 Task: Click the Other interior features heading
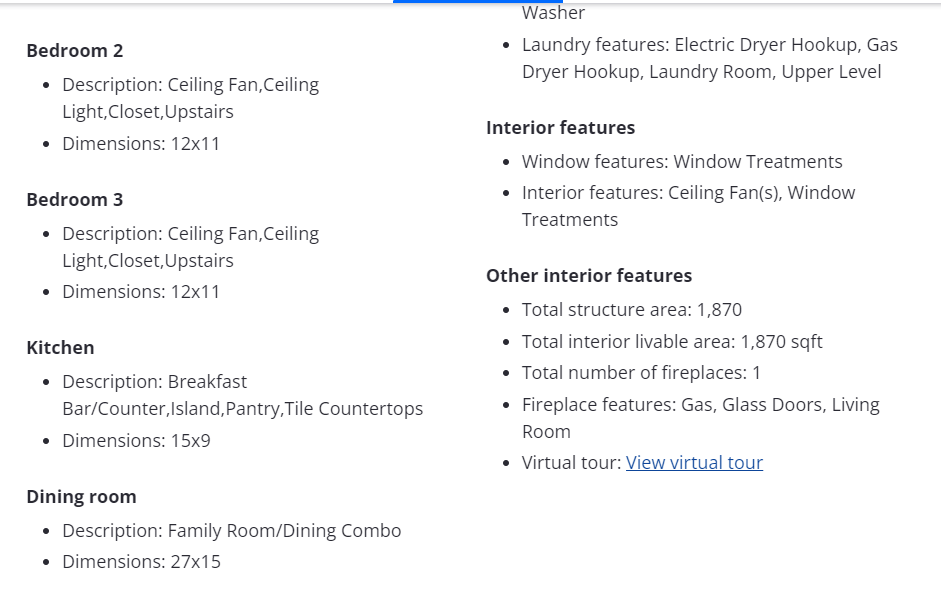tap(589, 276)
